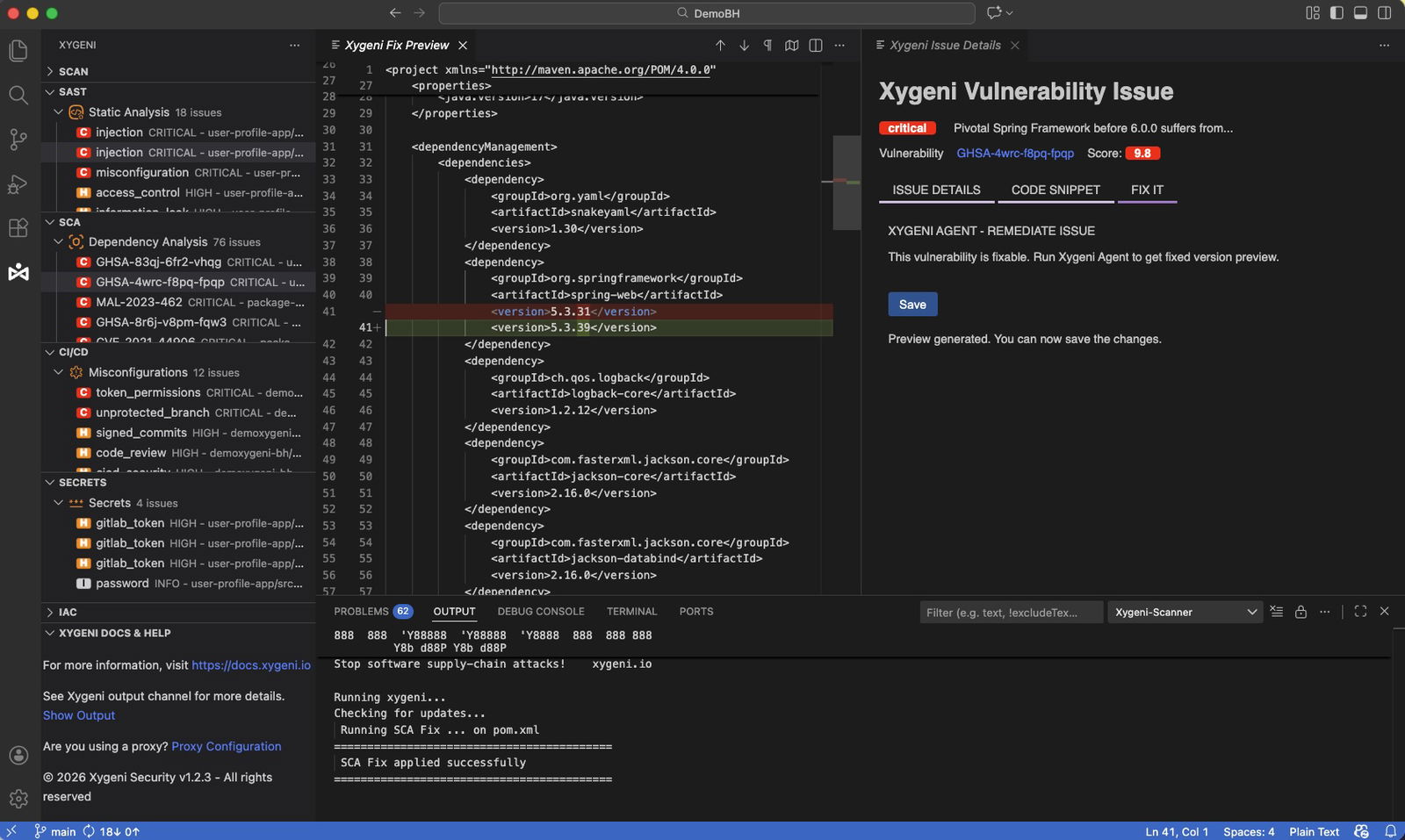Open the Minimap toggle icon in editor toolbar
Image resolution: width=1405 pixels, height=840 pixels.
pos(792,45)
